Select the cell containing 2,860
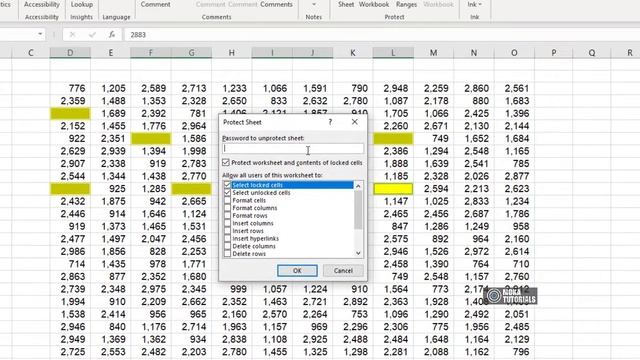Viewport: 640px width, 360px height. 474,88
